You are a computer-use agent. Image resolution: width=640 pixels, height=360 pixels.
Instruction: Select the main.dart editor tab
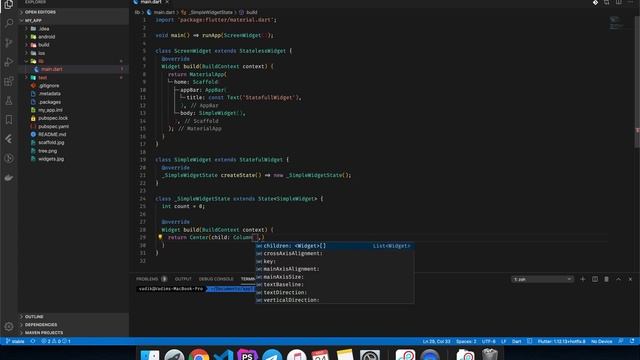151,2
